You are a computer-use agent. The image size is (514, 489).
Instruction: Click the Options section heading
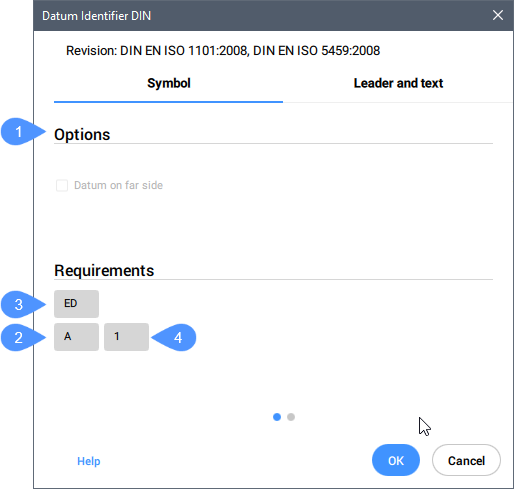[x=82, y=135]
